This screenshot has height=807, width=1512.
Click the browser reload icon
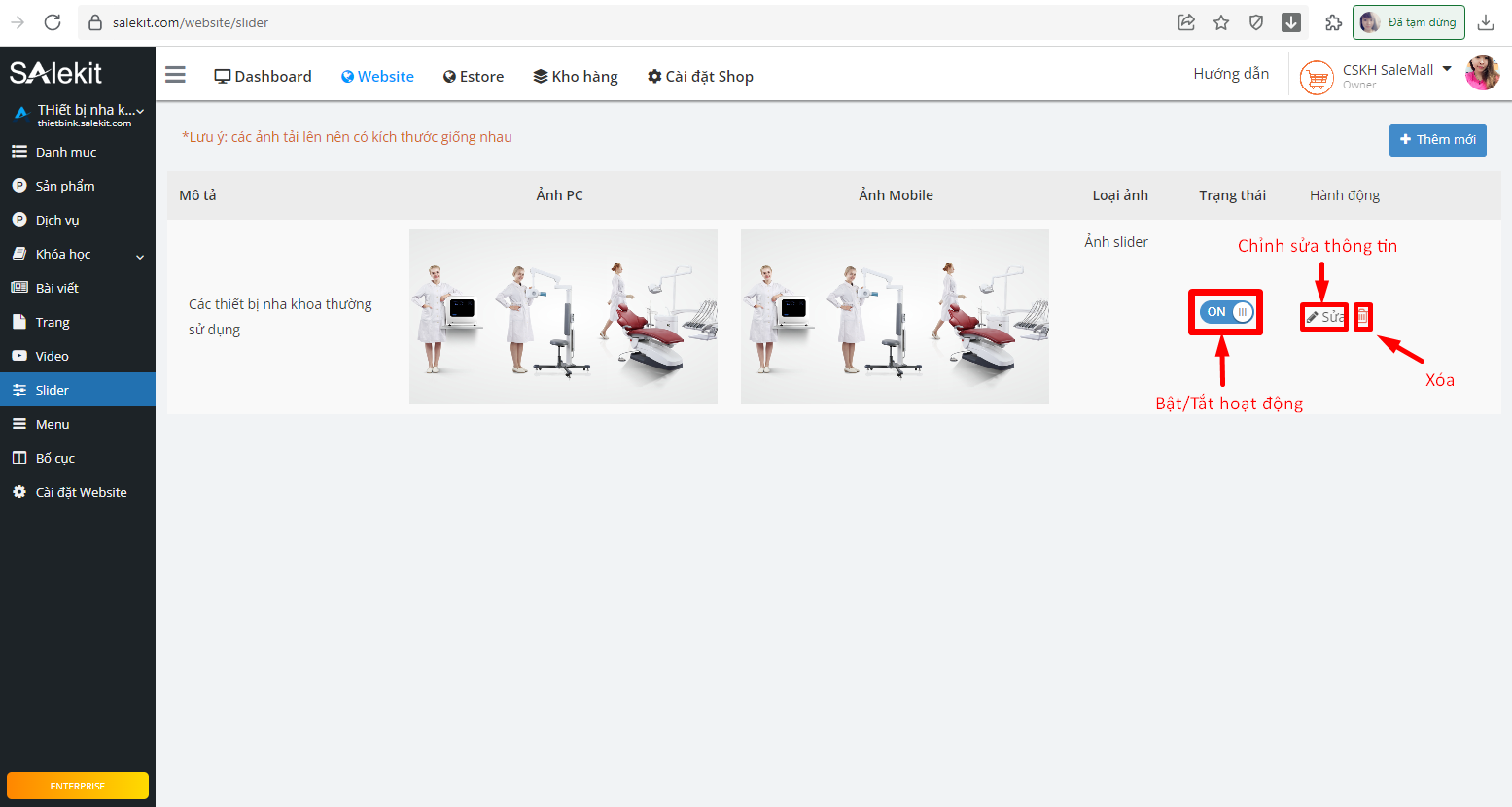point(53,22)
